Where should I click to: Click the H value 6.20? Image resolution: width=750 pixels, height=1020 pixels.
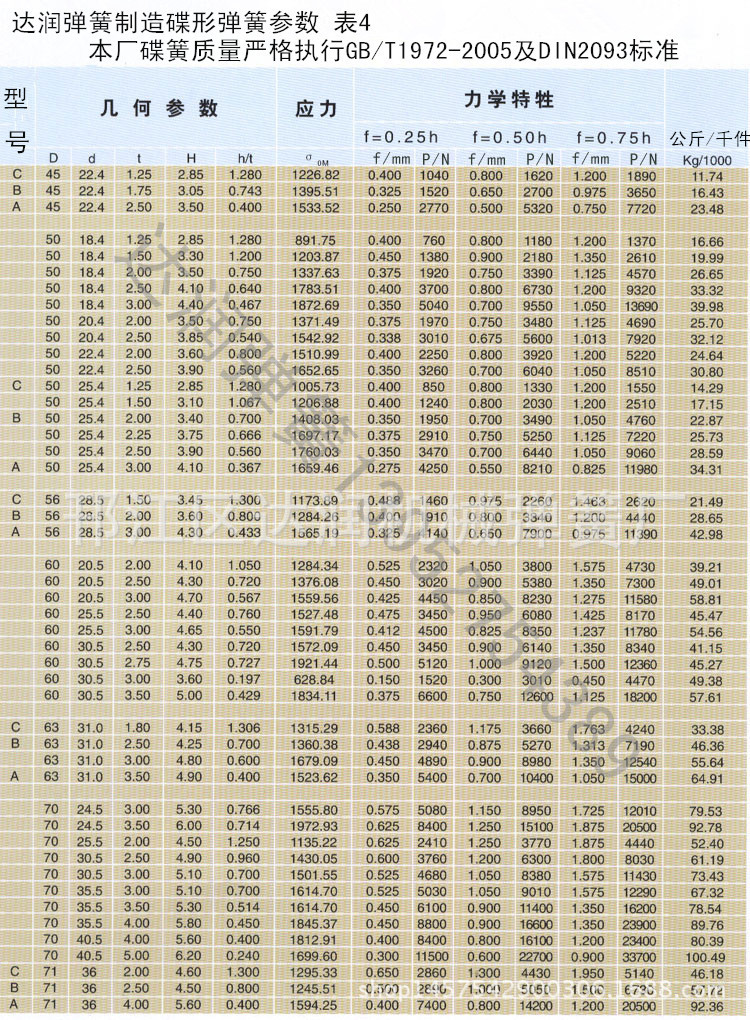(x=189, y=956)
